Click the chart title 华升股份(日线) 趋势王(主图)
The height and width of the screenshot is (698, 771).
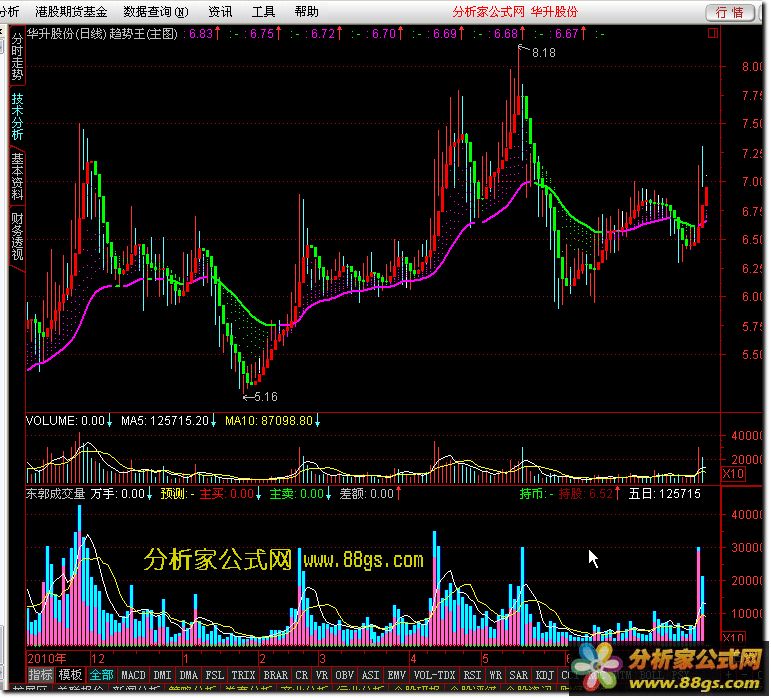(102, 33)
